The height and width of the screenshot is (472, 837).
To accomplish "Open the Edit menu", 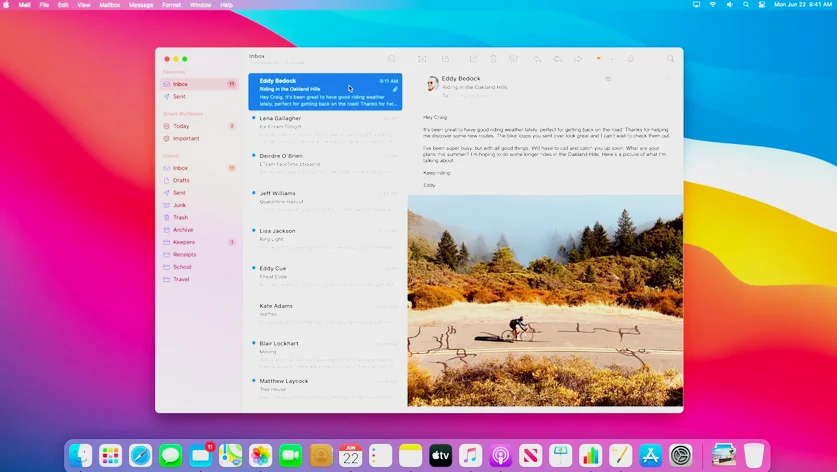I will 63,5.
